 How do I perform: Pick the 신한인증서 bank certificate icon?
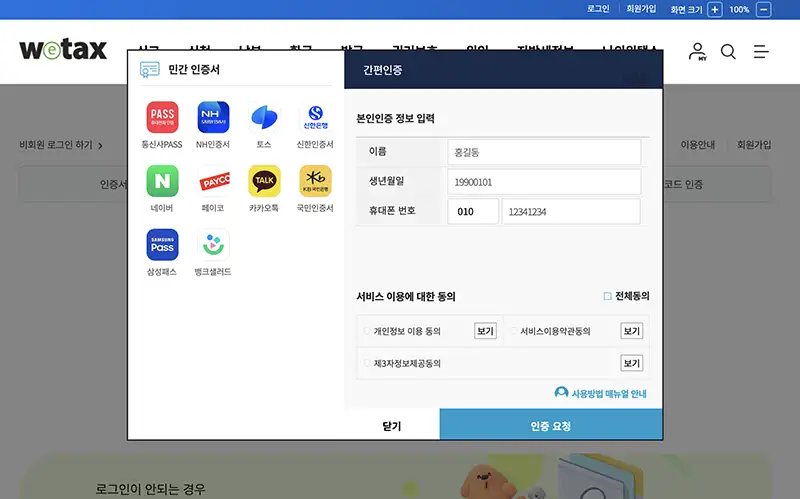click(x=315, y=117)
